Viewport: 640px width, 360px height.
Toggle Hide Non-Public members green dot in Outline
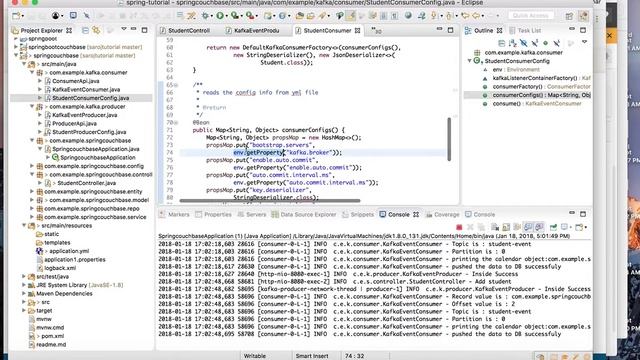545,43
